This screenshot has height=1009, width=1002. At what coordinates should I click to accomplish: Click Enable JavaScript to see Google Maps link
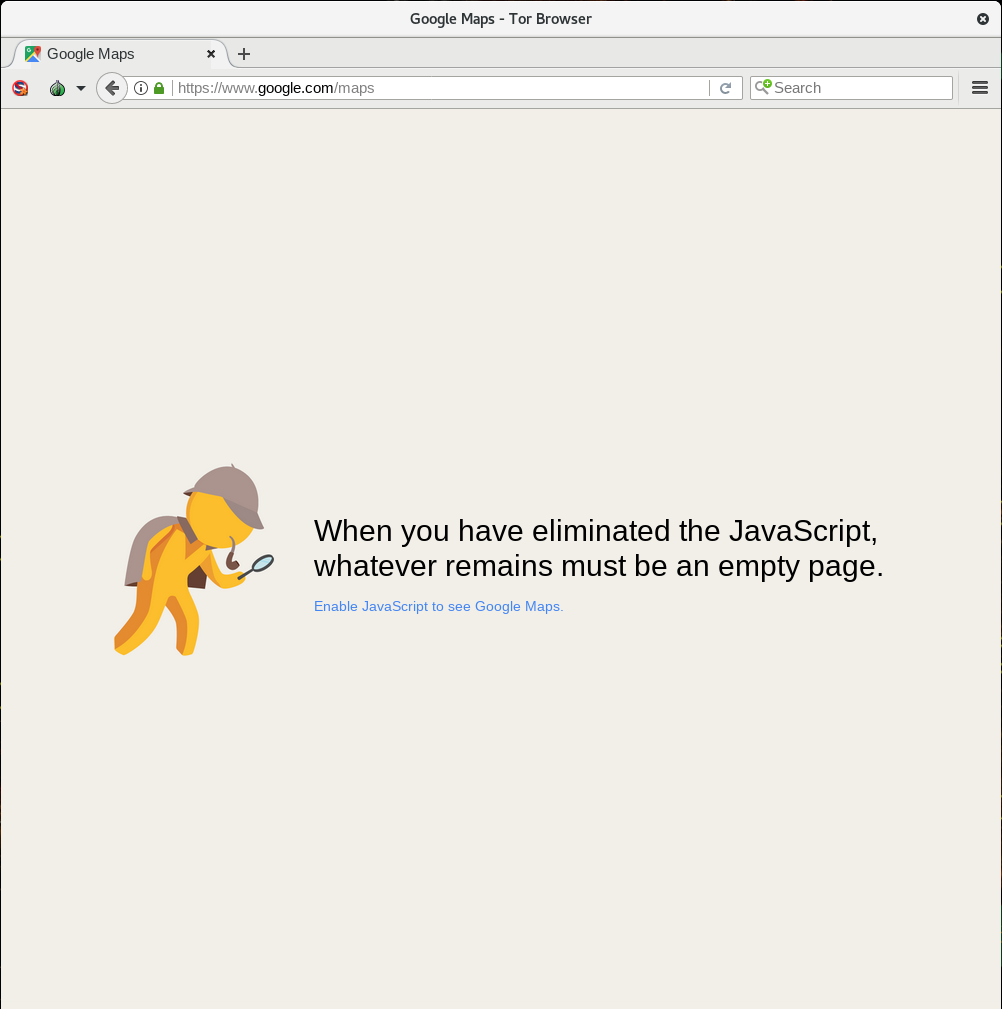pyautogui.click(x=438, y=607)
